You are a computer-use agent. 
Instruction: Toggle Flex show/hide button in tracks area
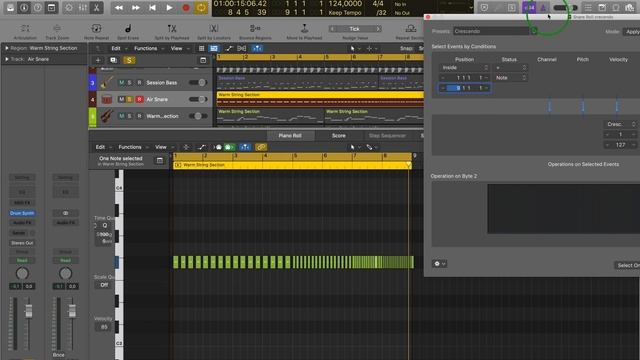click(242, 49)
